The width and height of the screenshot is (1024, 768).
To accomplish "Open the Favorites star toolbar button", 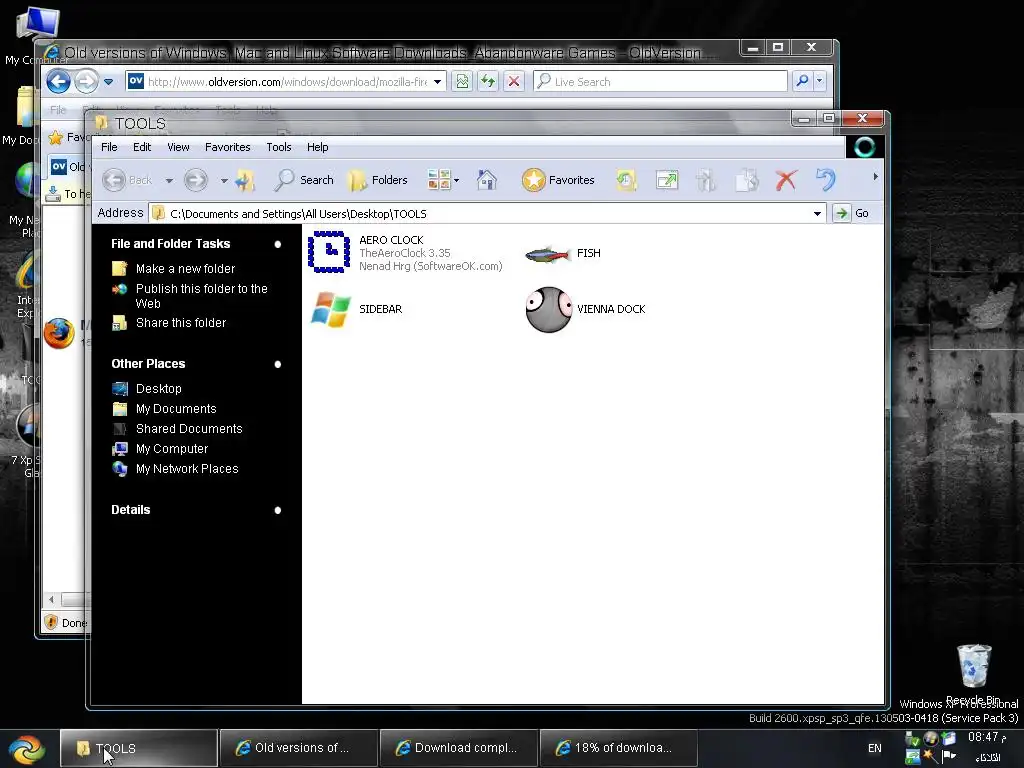I will (x=558, y=180).
